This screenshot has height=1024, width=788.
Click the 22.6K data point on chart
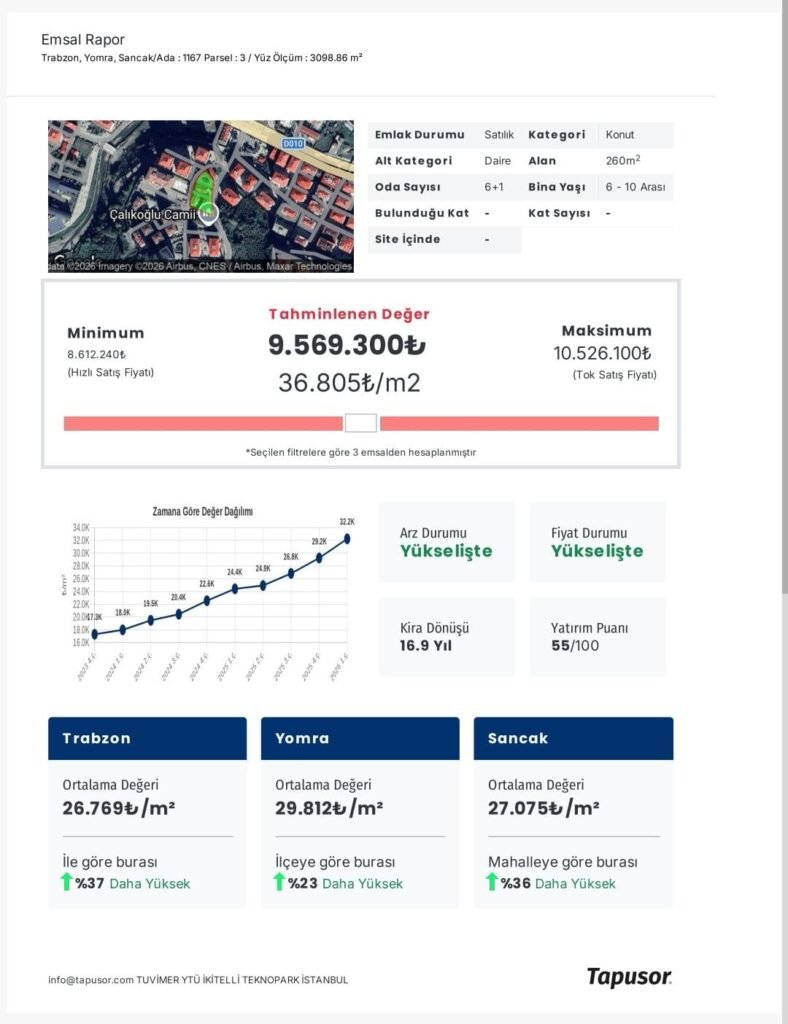(x=207, y=600)
